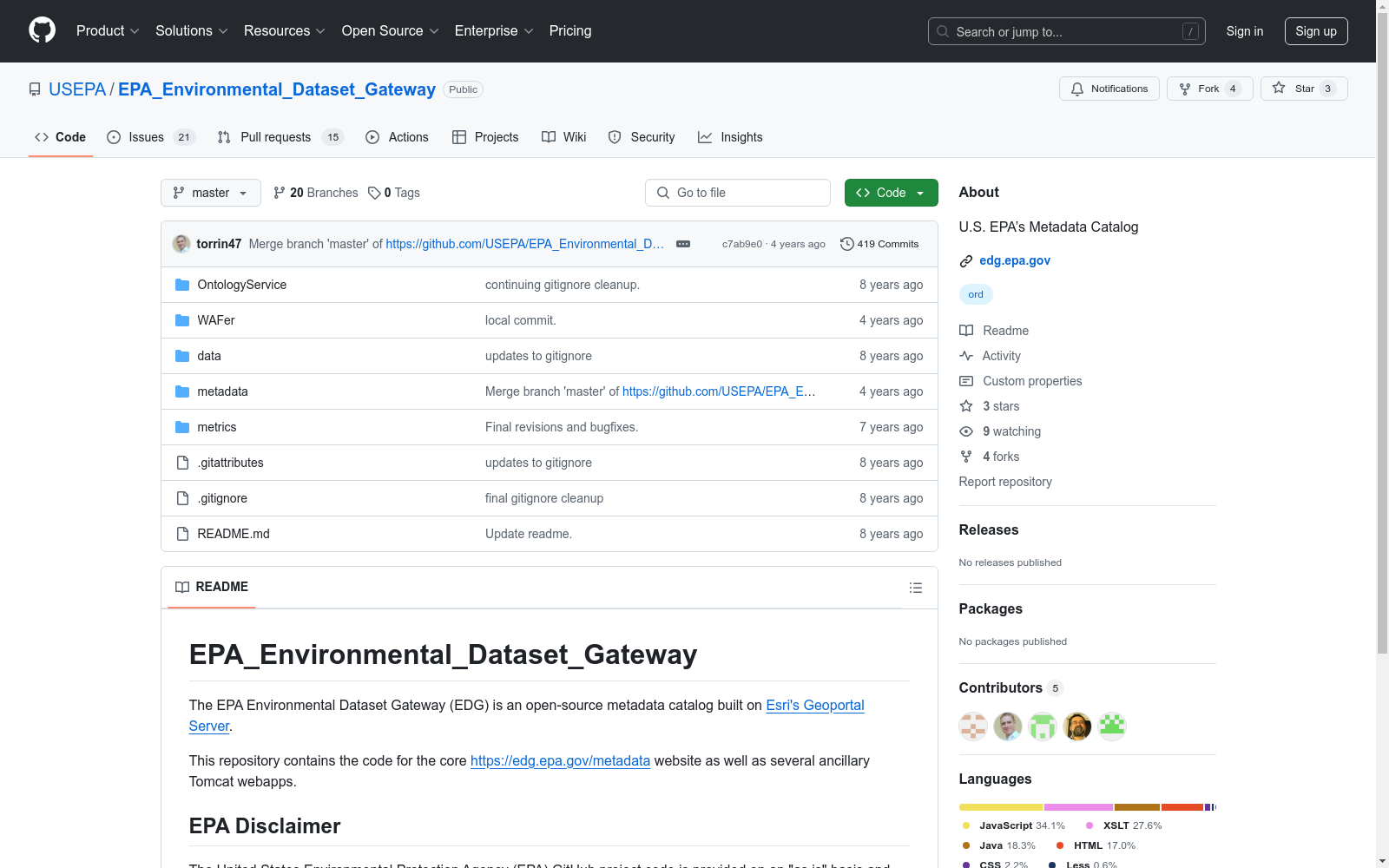Open the metrics folder

click(x=217, y=427)
